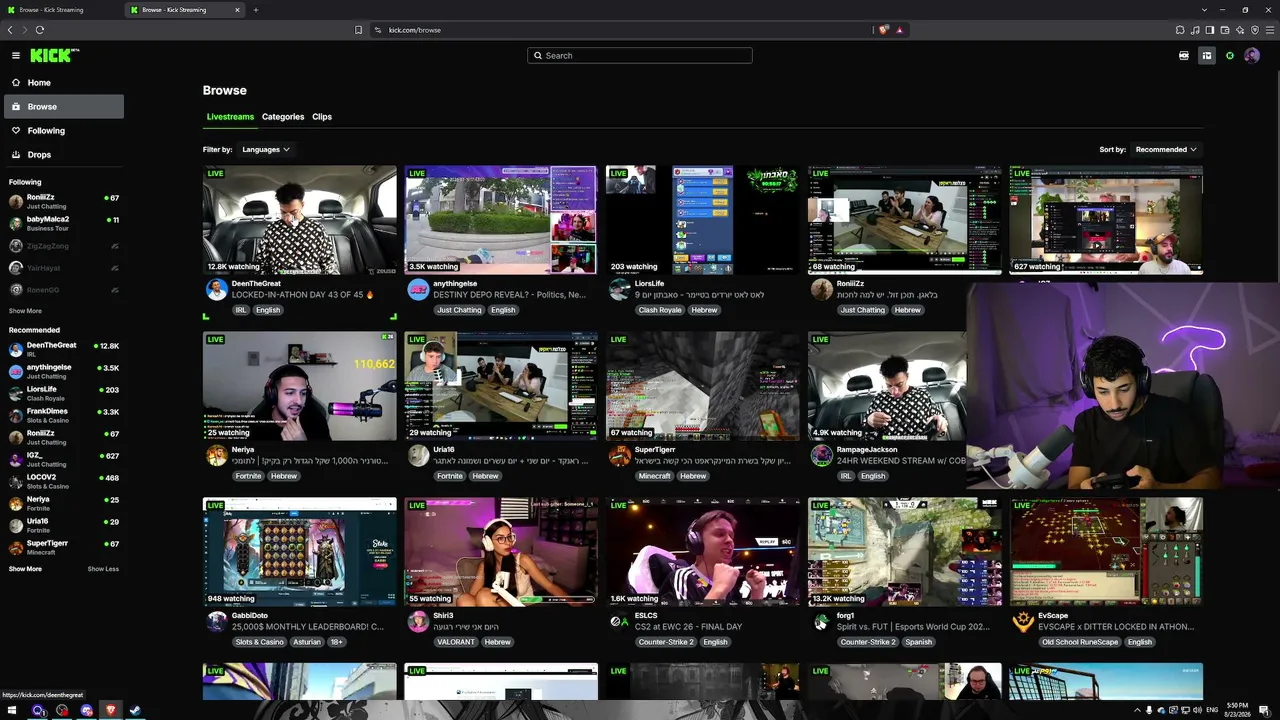Click the green circular Kick icon in header
1280x720 pixels.
1230,56
